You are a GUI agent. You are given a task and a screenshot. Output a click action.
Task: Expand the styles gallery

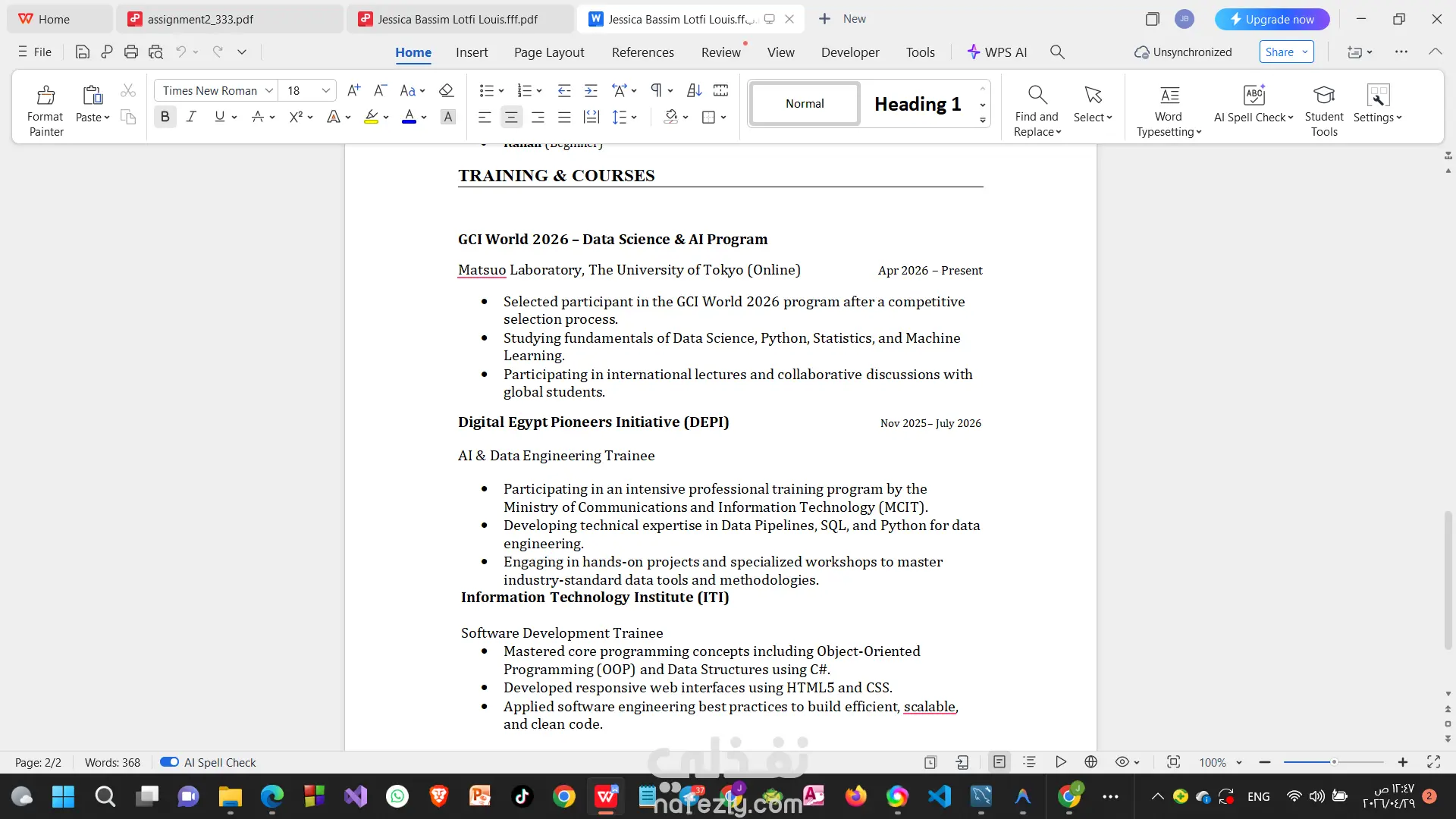coord(983,121)
